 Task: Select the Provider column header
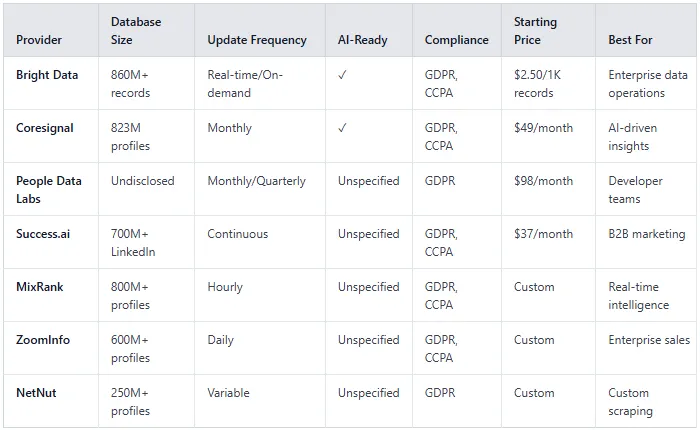[39, 40]
